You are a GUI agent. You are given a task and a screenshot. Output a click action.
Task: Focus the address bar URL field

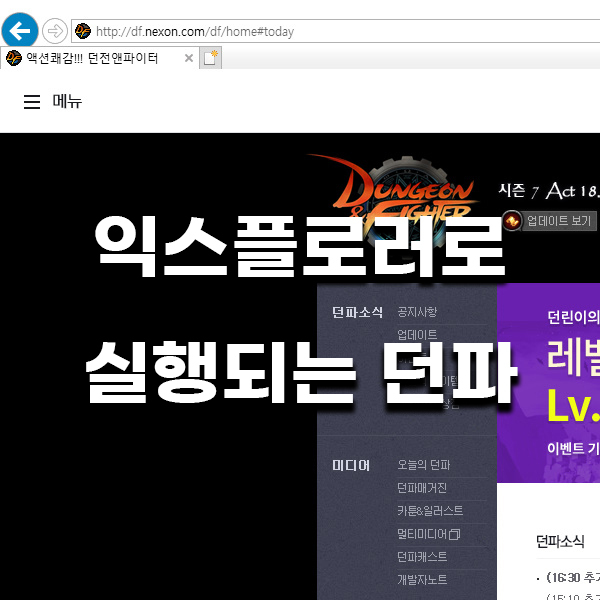click(337, 31)
